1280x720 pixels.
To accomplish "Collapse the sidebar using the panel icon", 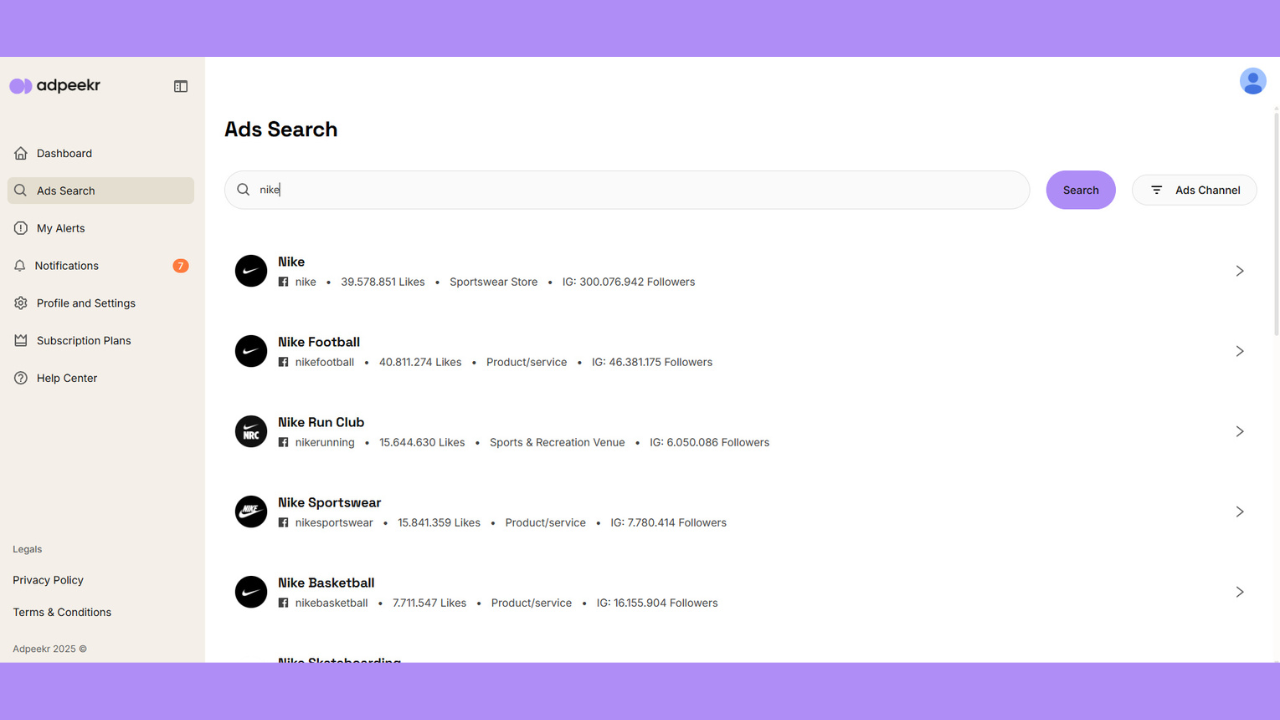I will coord(181,86).
